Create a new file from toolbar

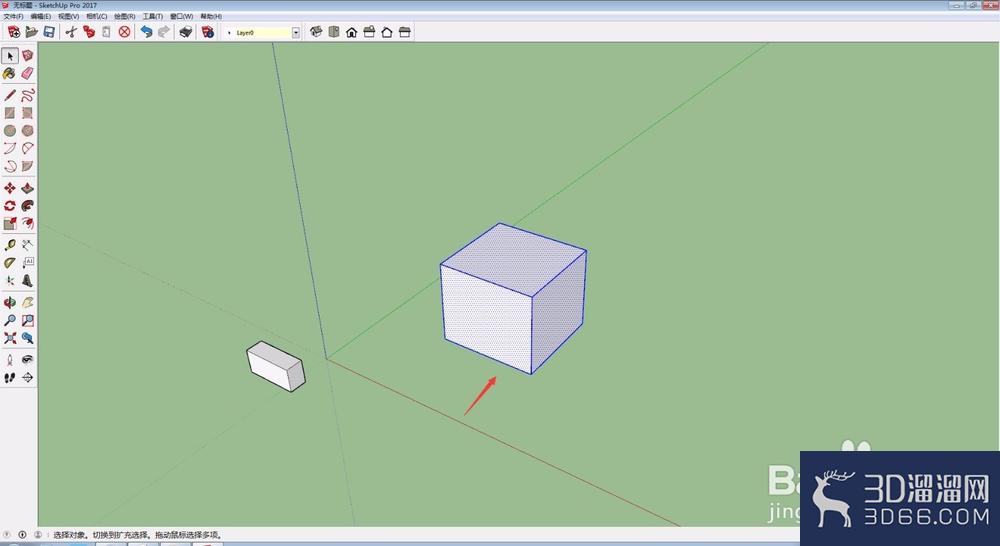pos(13,32)
